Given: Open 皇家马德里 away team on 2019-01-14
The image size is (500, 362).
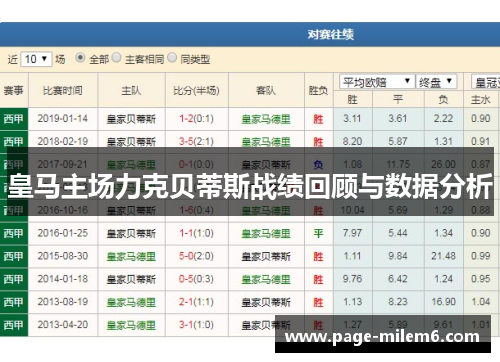Looking at the screenshot, I should pos(266,119).
